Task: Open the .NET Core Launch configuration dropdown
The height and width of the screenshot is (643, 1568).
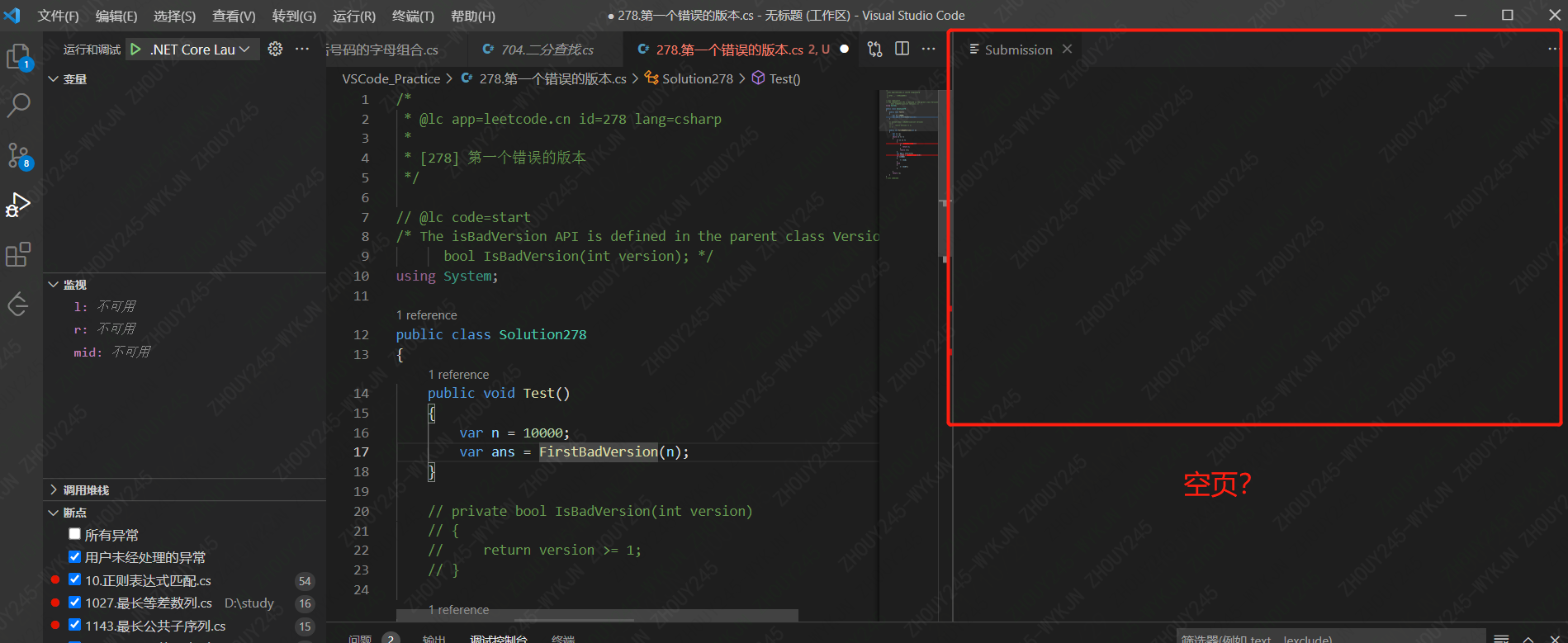Action: [200, 50]
